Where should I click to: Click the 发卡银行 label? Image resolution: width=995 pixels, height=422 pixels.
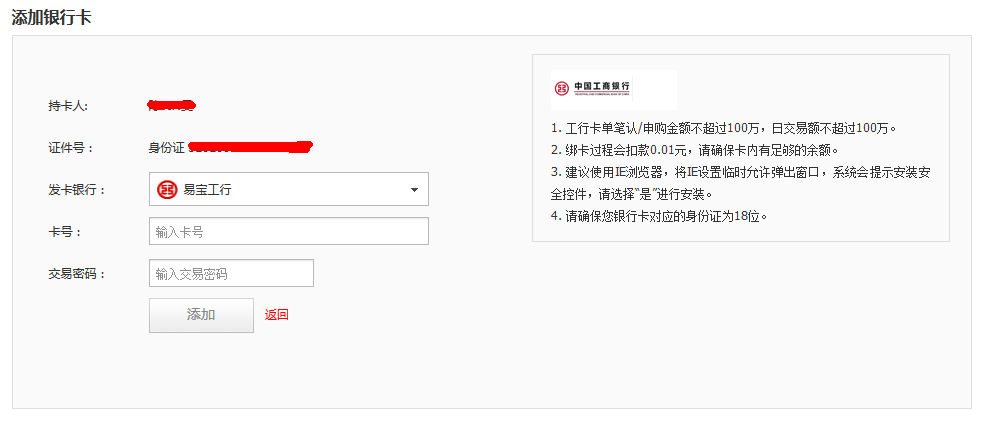(77, 190)
